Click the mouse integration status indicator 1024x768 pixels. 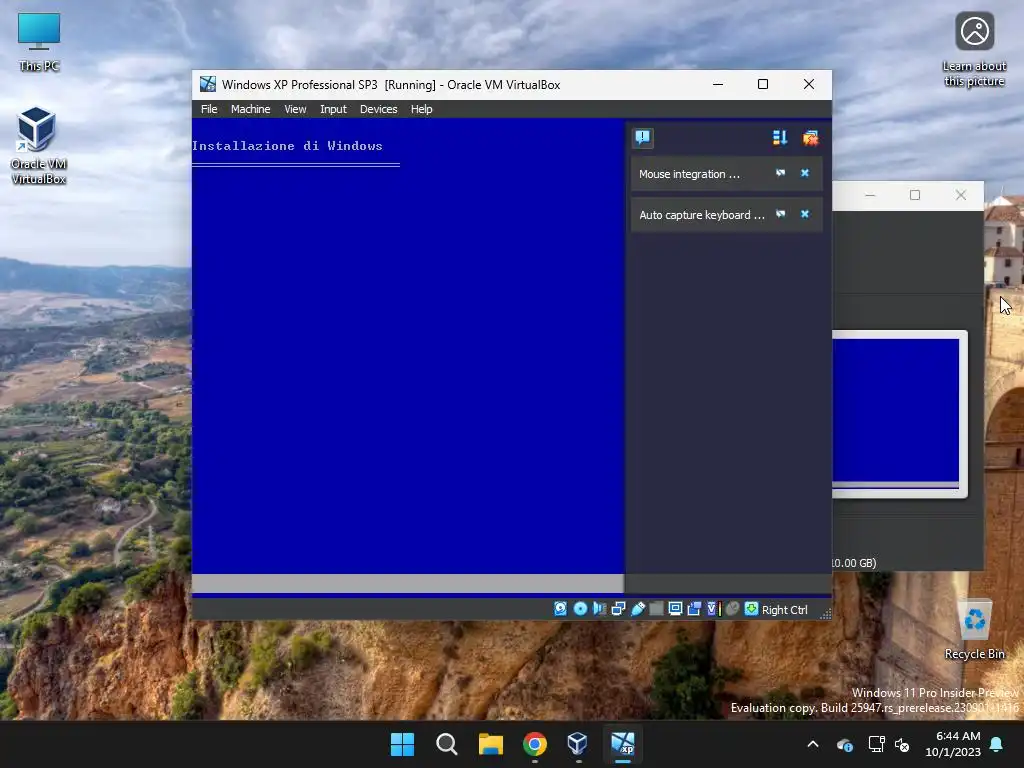(732, 609)
